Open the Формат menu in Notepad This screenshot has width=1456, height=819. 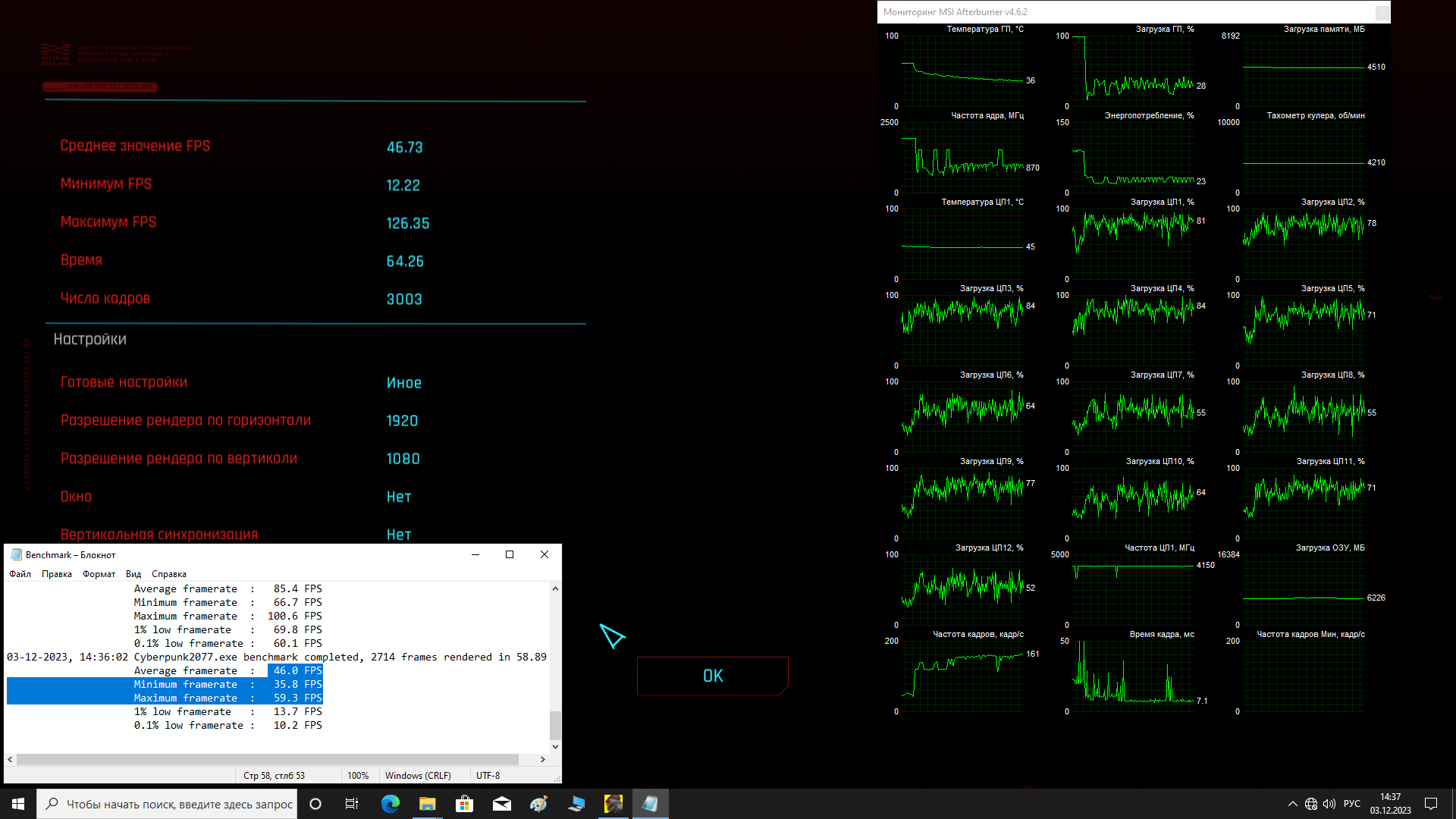99,574
